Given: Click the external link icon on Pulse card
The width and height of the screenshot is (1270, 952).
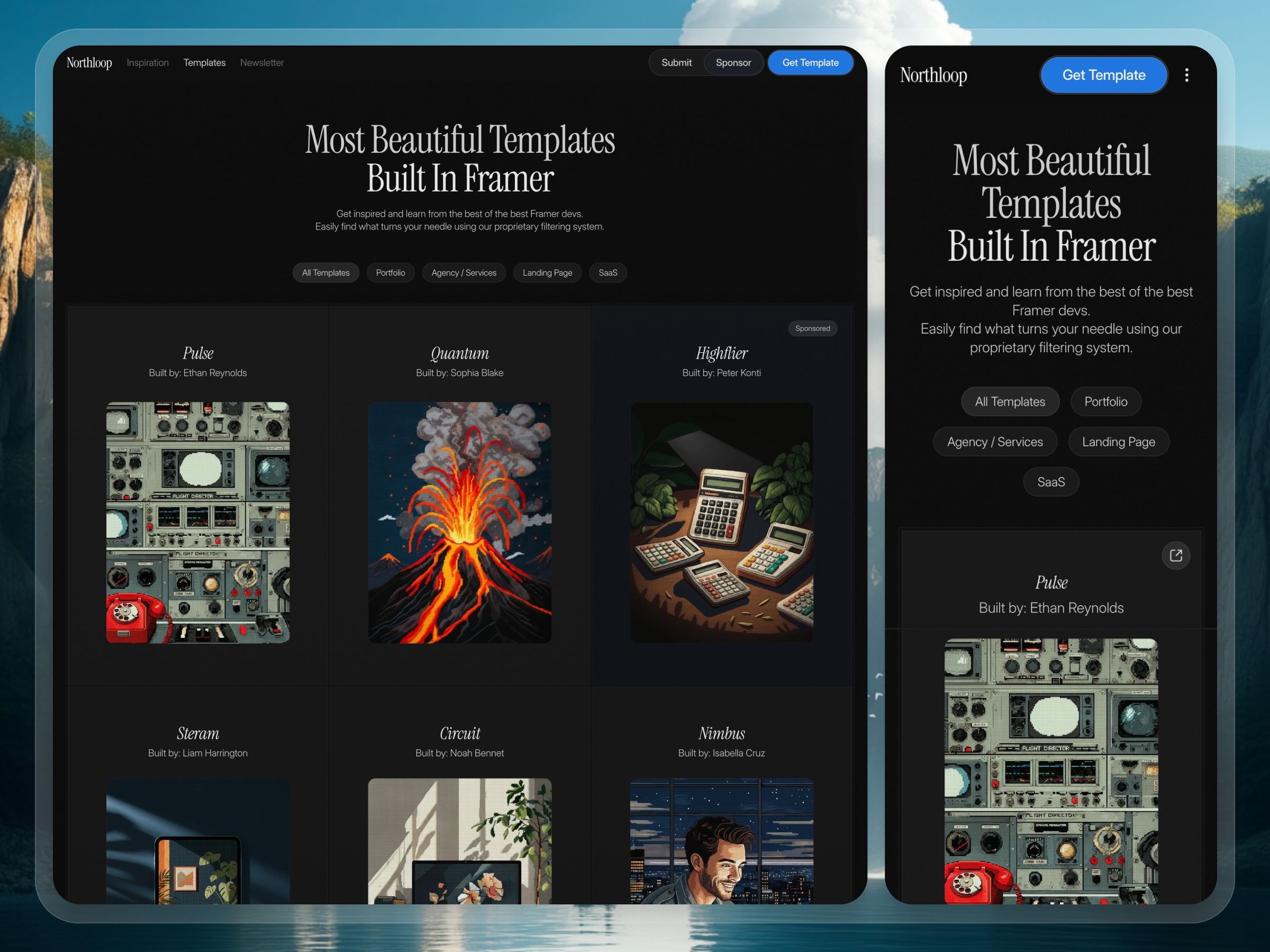Looking at the screenshot, I should click(1176, 555).
